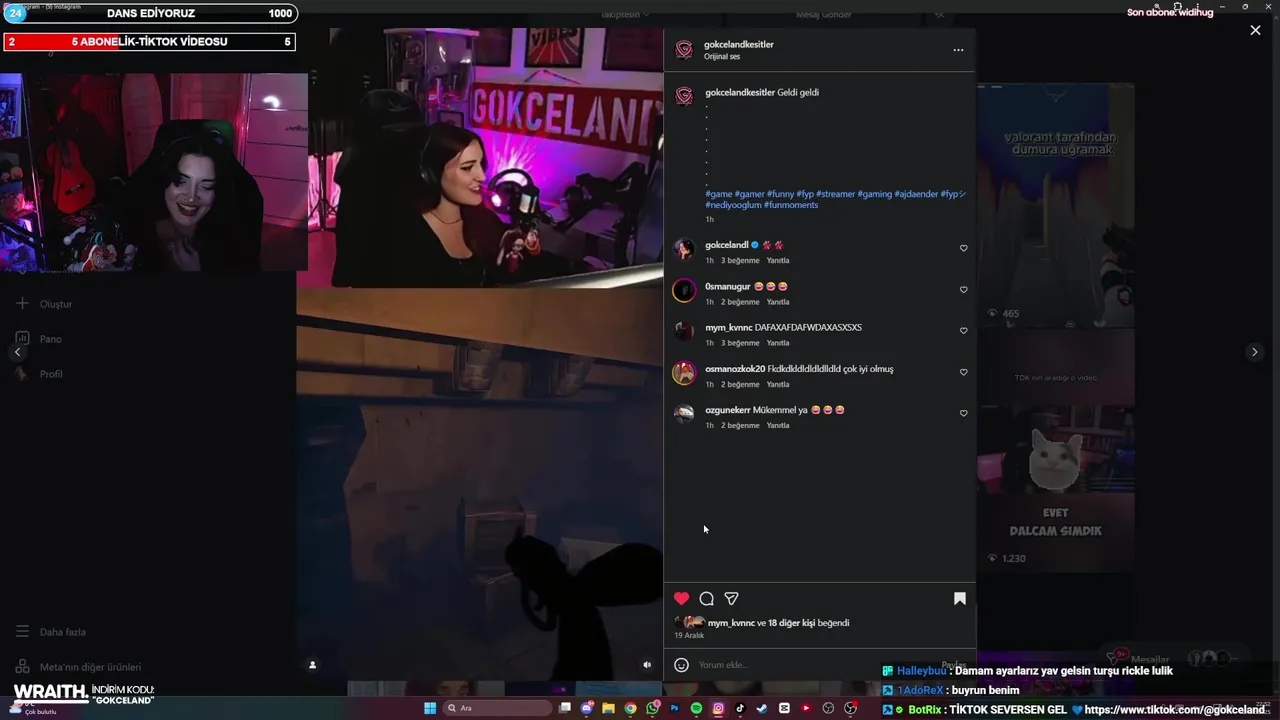Open osmanozkok20 commenter avatar

[x=684, y=373]
